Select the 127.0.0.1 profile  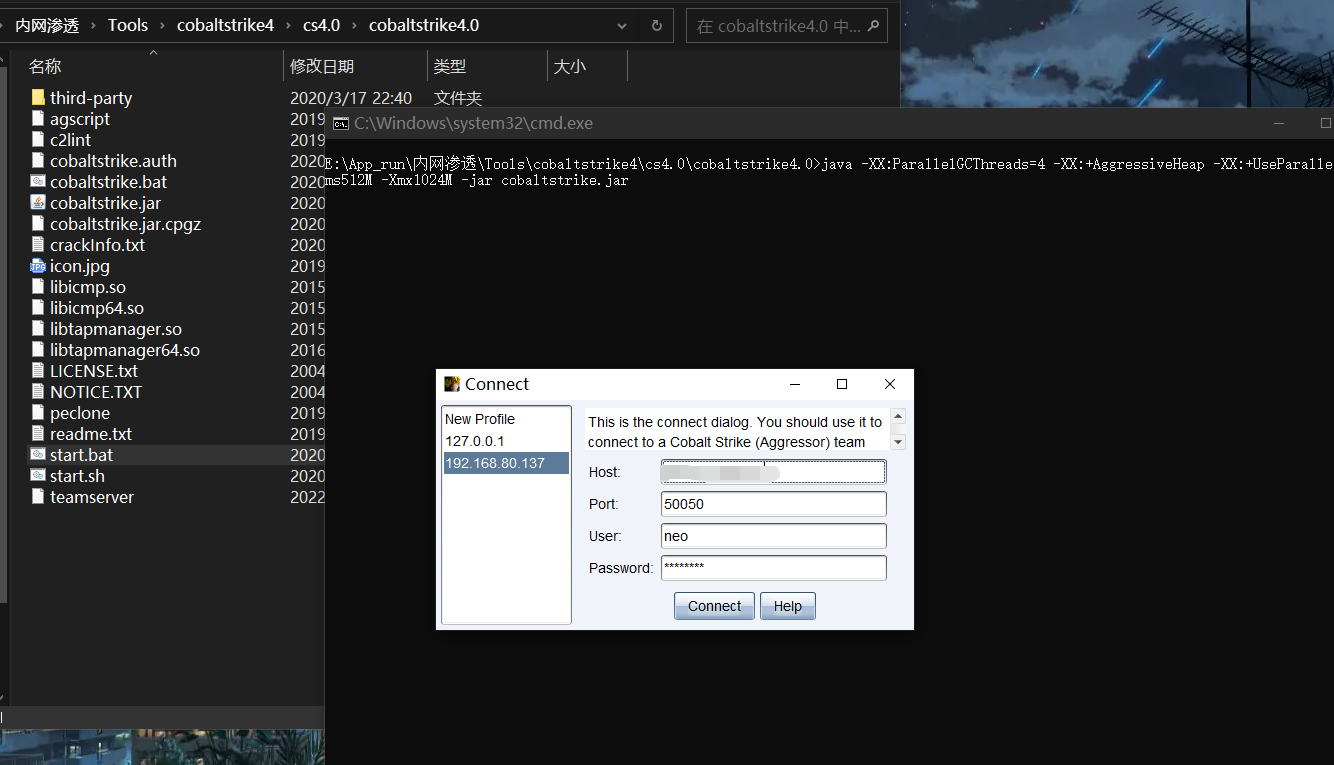506,441
